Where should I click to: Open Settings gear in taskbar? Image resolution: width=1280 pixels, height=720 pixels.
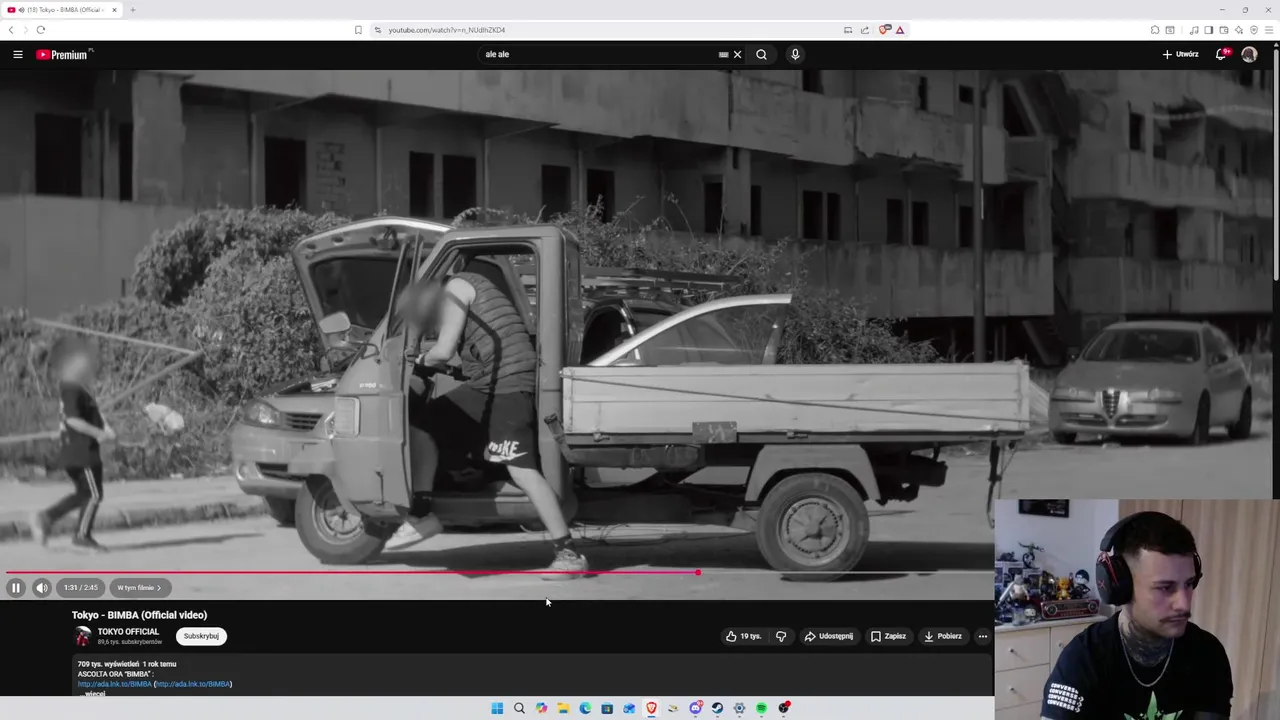click(739, 708)
